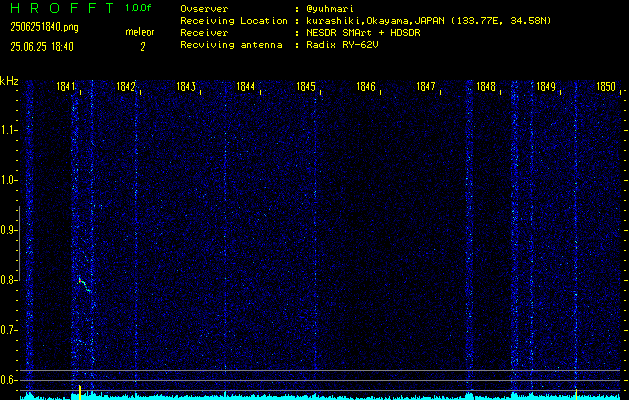The height and width of the screenshot is (400, 629).
Task: Click the gray vertical range bar beside 0.9
Action: pos(20,243)
